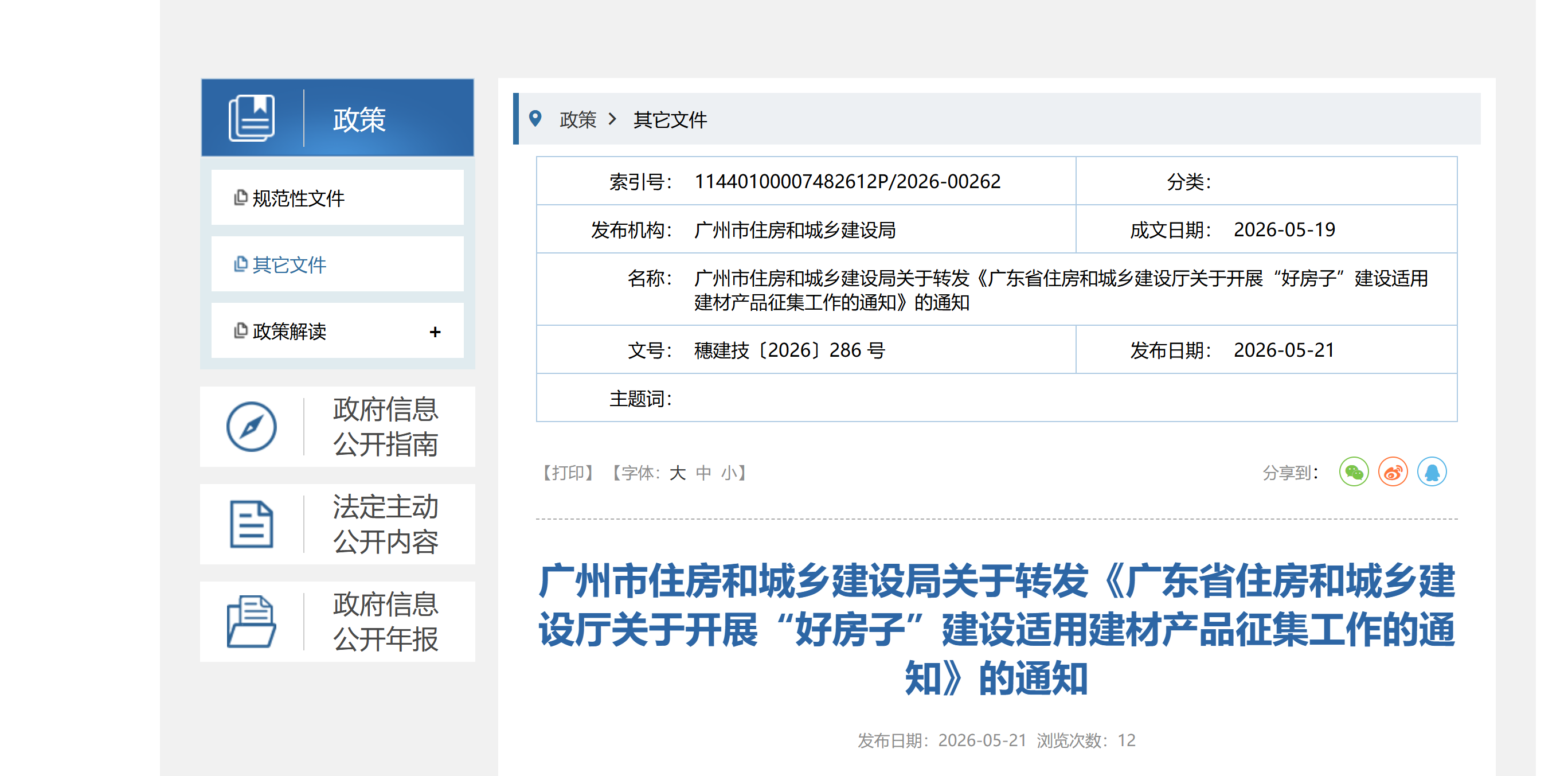This screenshot has width=1568, height=776.
Task: Open 政府信息公开年报 section
Action: (337, 621)
